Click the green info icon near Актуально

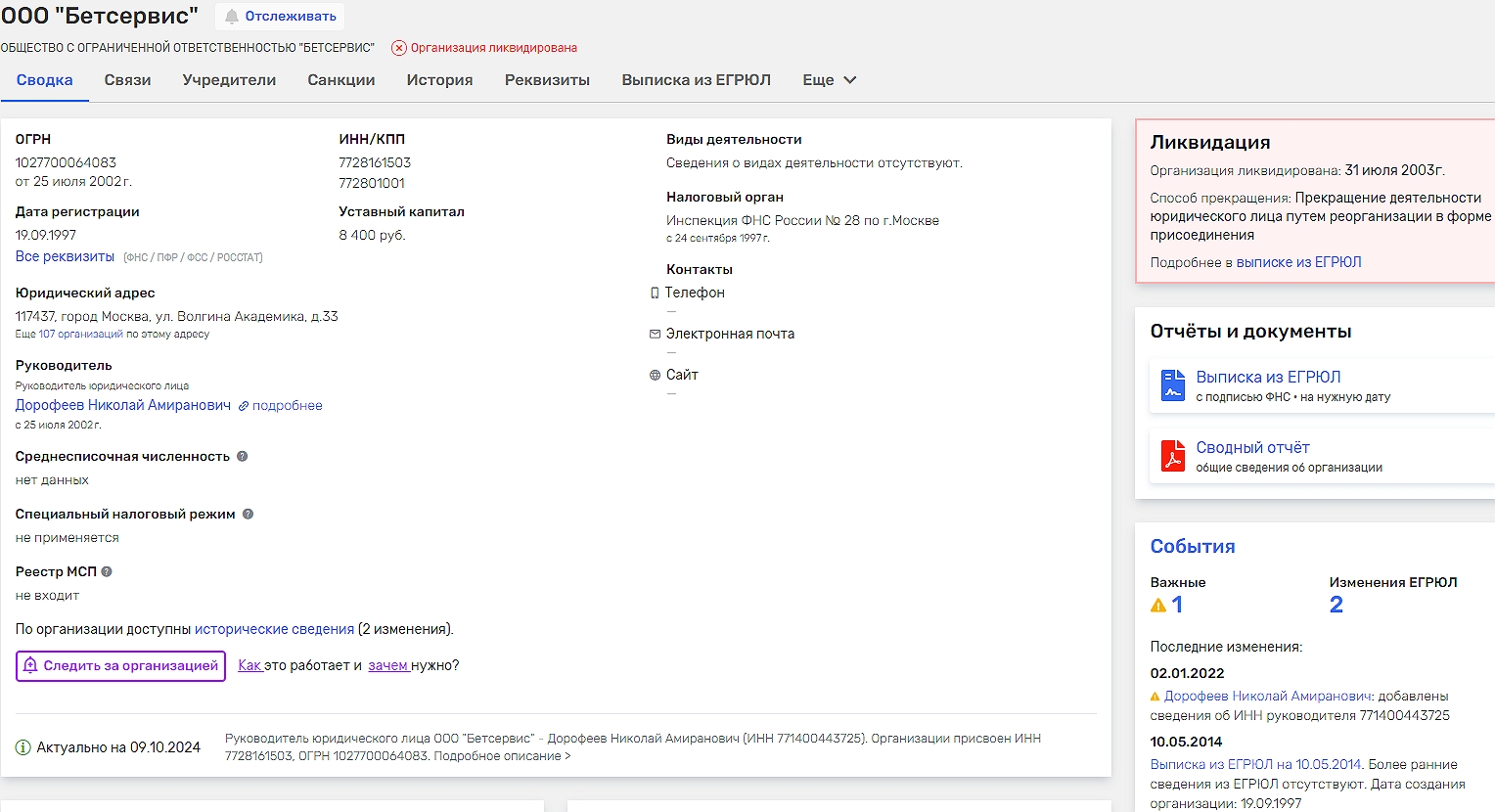click(x=23, y=747)
